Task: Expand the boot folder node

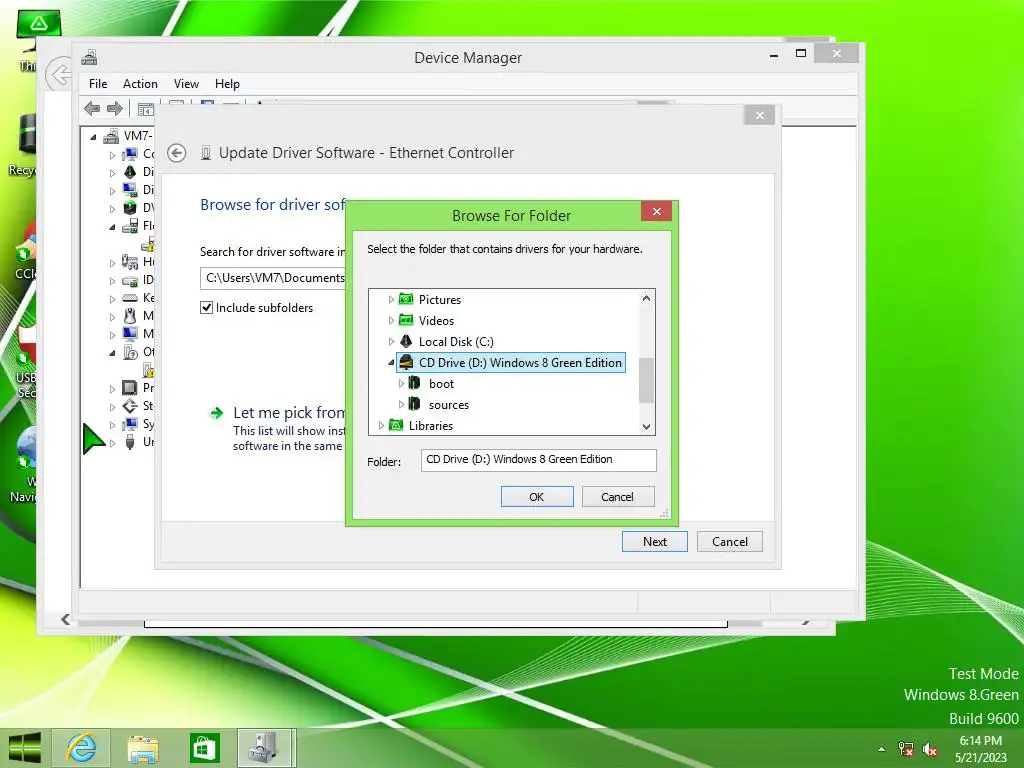Action: 401,383
